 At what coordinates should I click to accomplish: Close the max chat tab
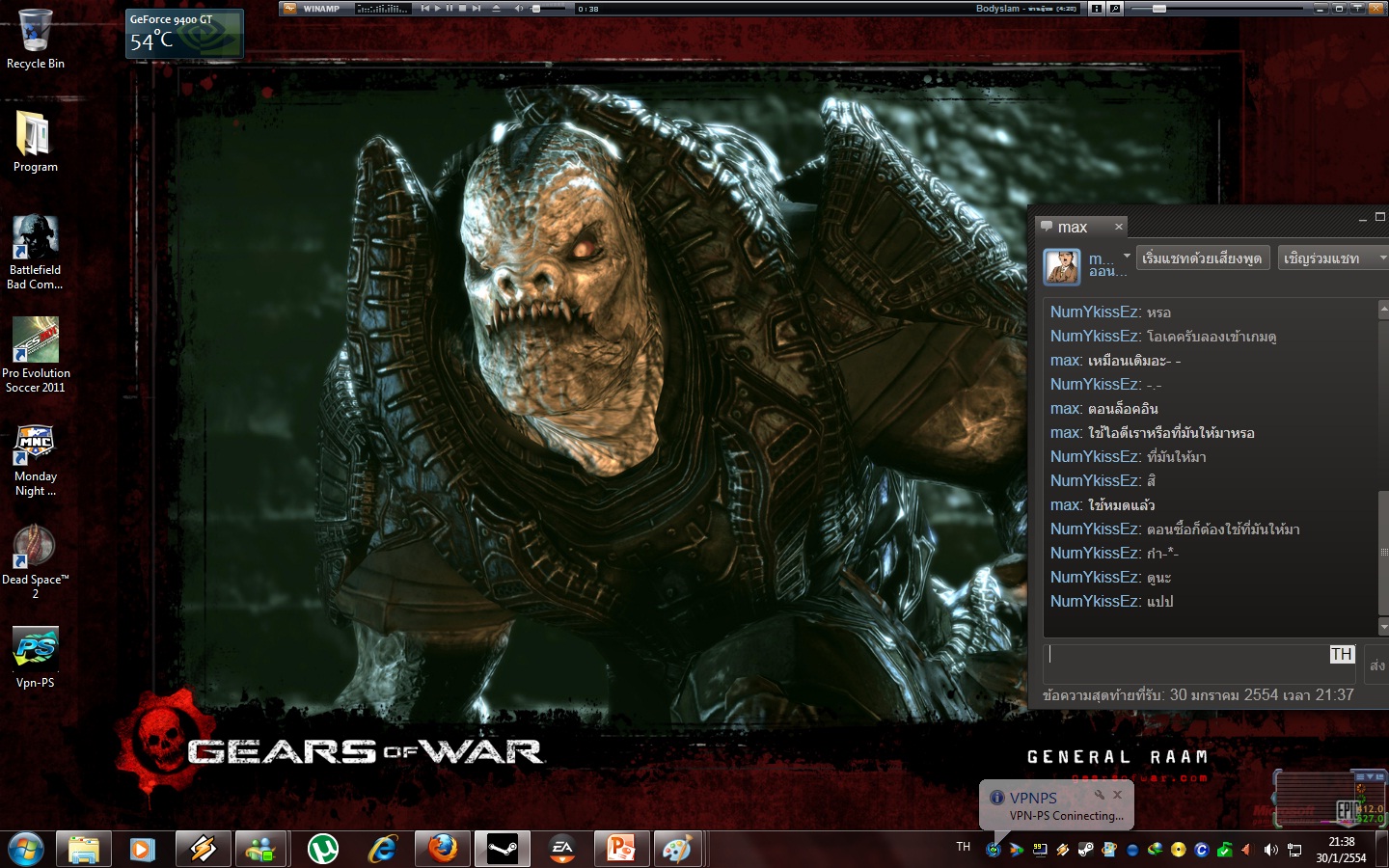pos(1119,227)
